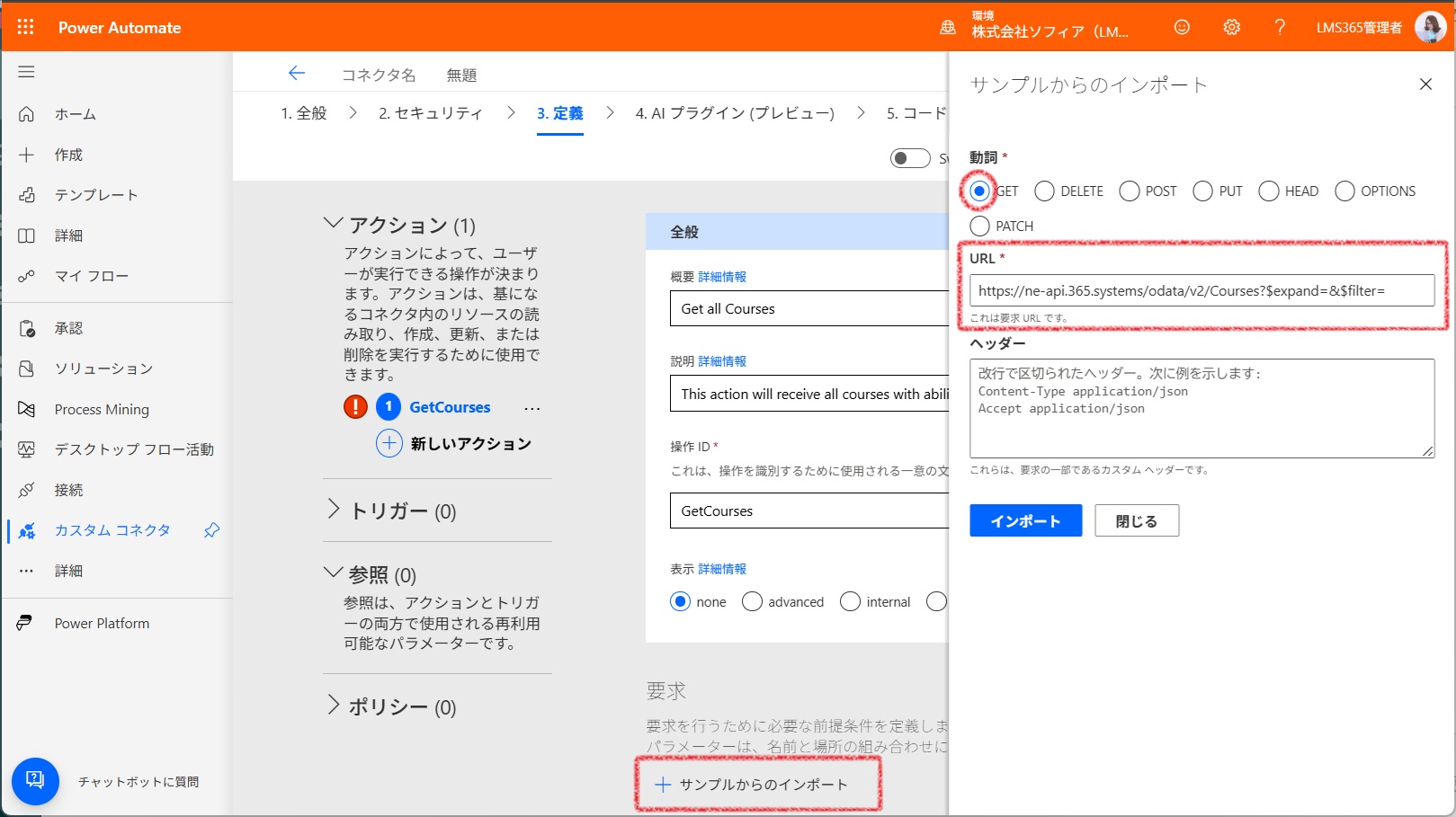Select the advanced visibility radio button
1456x817 pixels.
[752, 601]
